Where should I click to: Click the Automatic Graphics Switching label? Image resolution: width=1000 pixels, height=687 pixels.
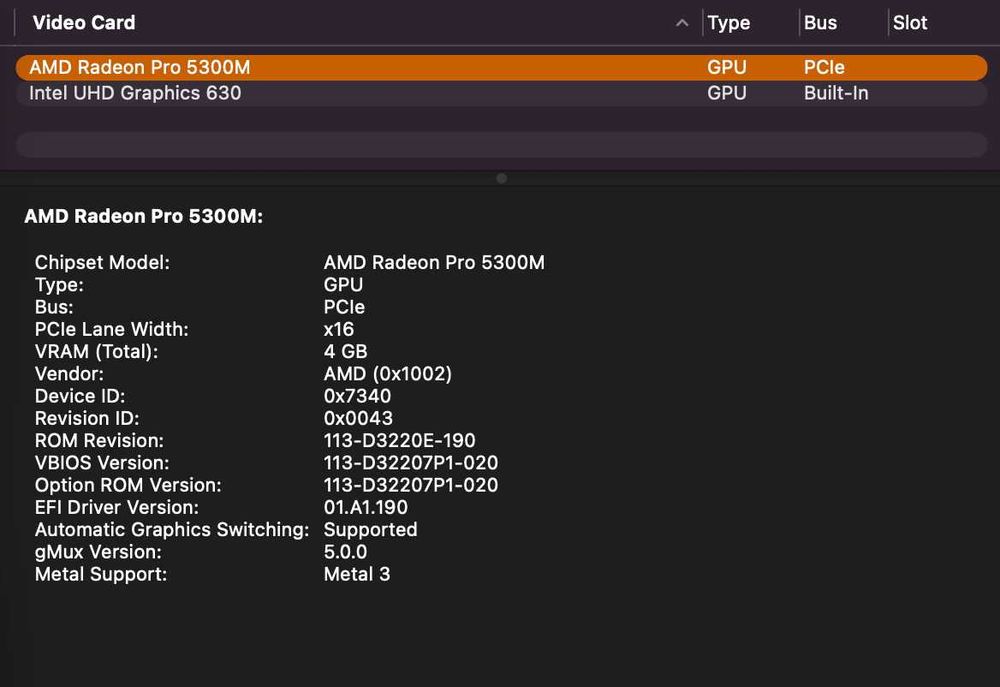click(x=172, y=530)
